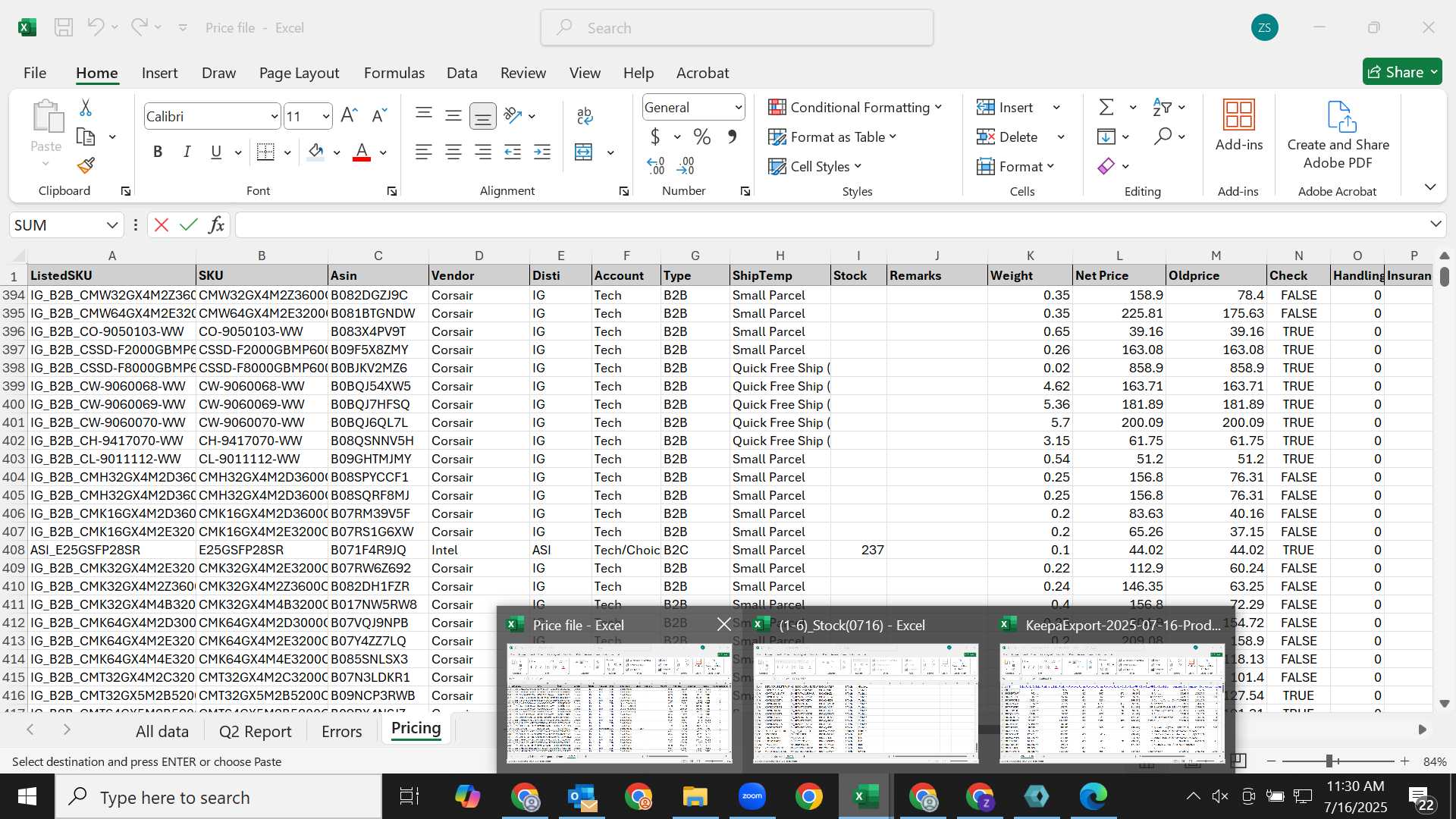Switch to the Data ribbon tab
The image size is (1456, 819).
tap(462, 73)
